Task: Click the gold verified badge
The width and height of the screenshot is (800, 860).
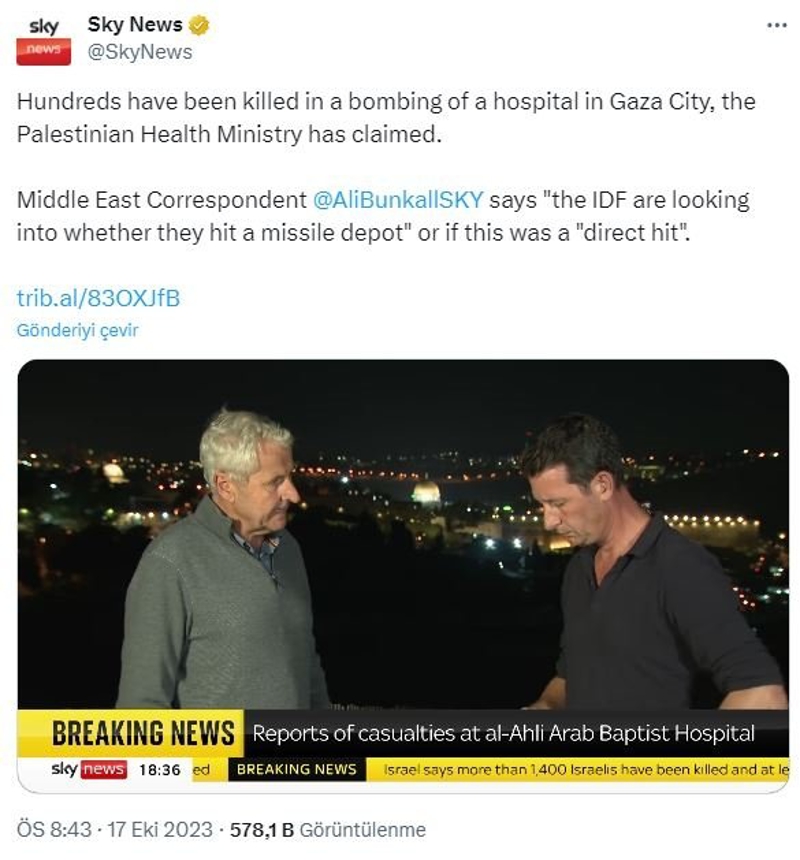Action: [x=198, y=25]
